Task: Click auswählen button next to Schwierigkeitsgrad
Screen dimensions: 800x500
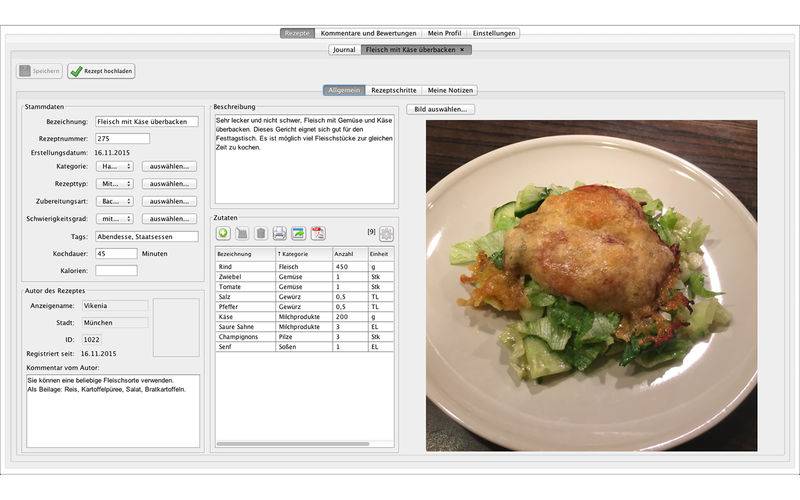Action: pyautogui.click(x=169, y=218)
